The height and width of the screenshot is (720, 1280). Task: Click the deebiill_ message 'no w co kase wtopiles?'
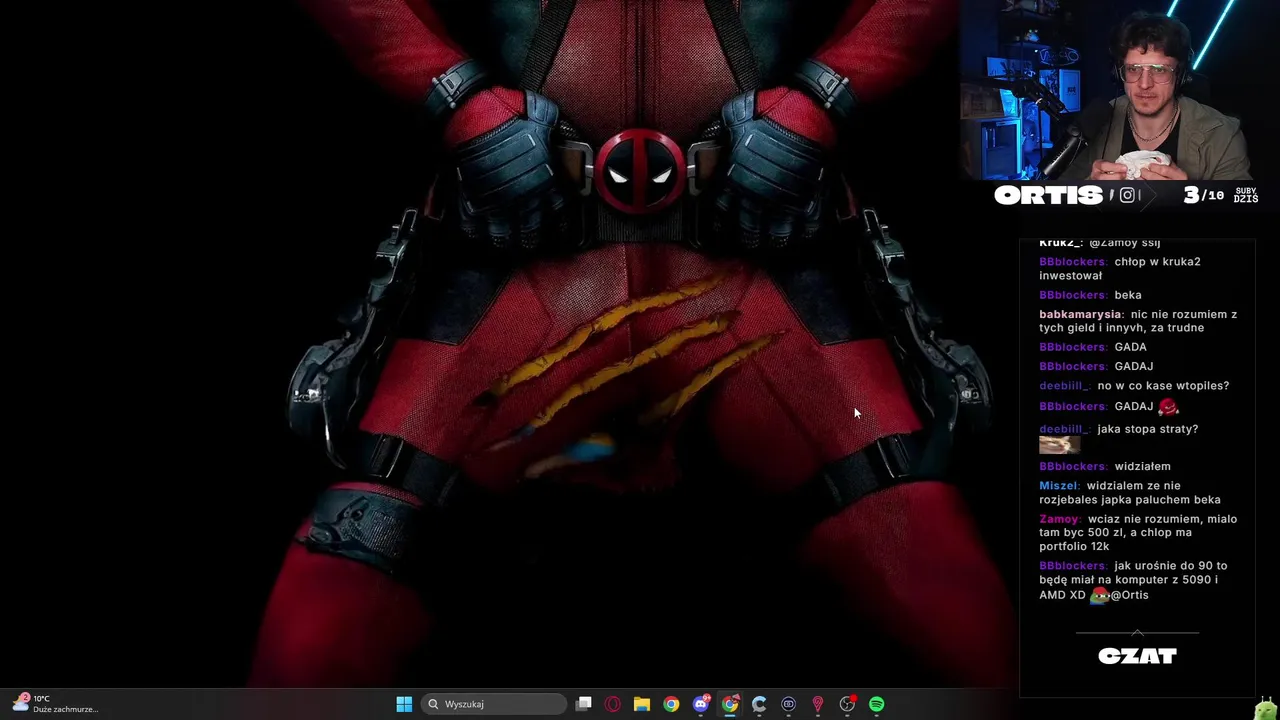coord(1163,386)
